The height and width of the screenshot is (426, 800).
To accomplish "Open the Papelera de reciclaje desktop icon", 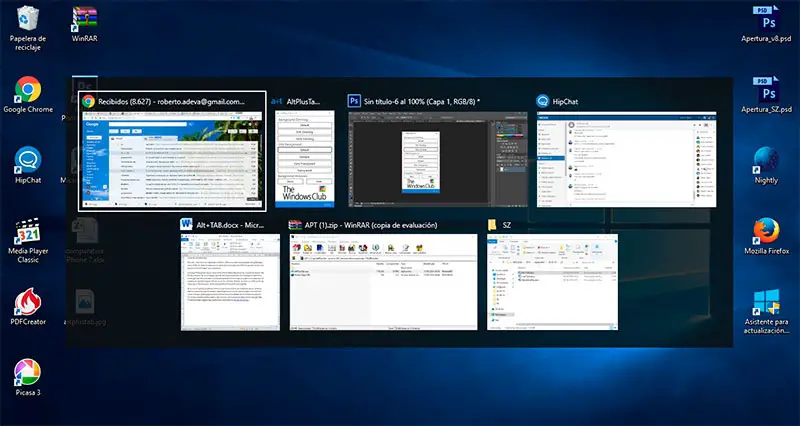I will click(28, 28).
